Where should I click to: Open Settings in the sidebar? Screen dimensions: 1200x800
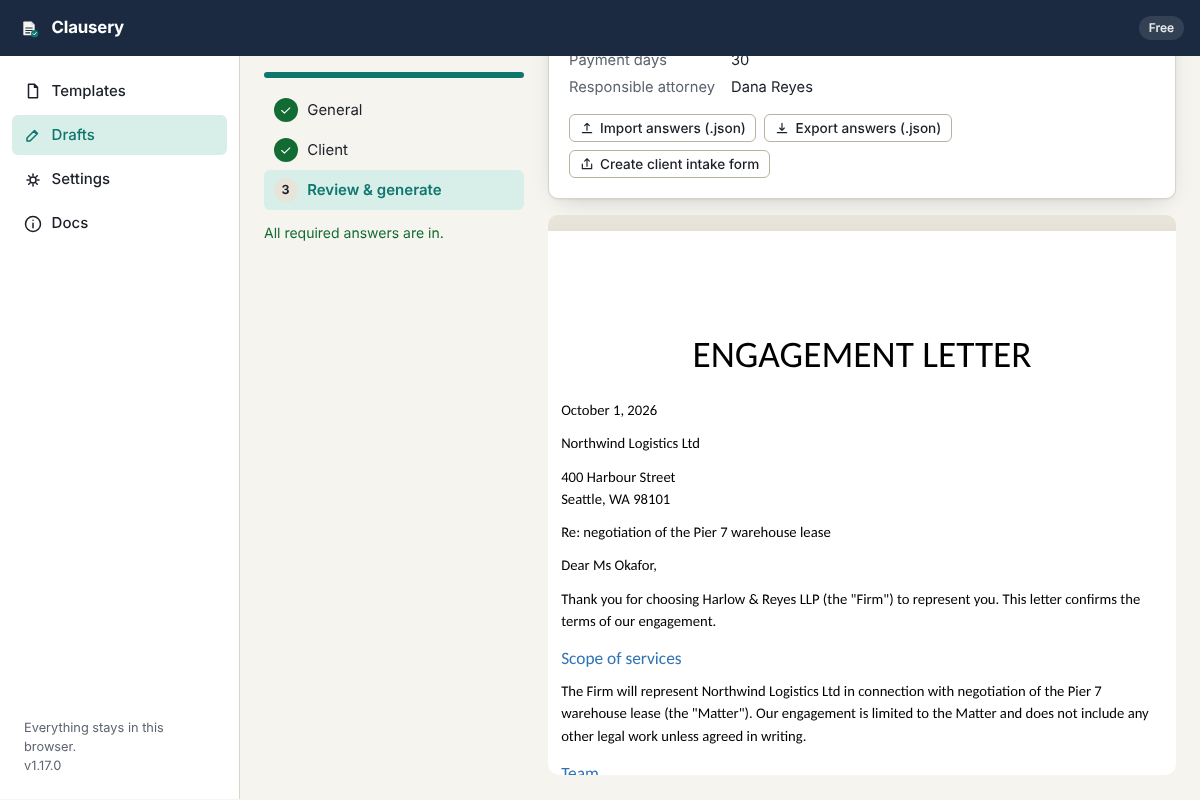[119, 179]
